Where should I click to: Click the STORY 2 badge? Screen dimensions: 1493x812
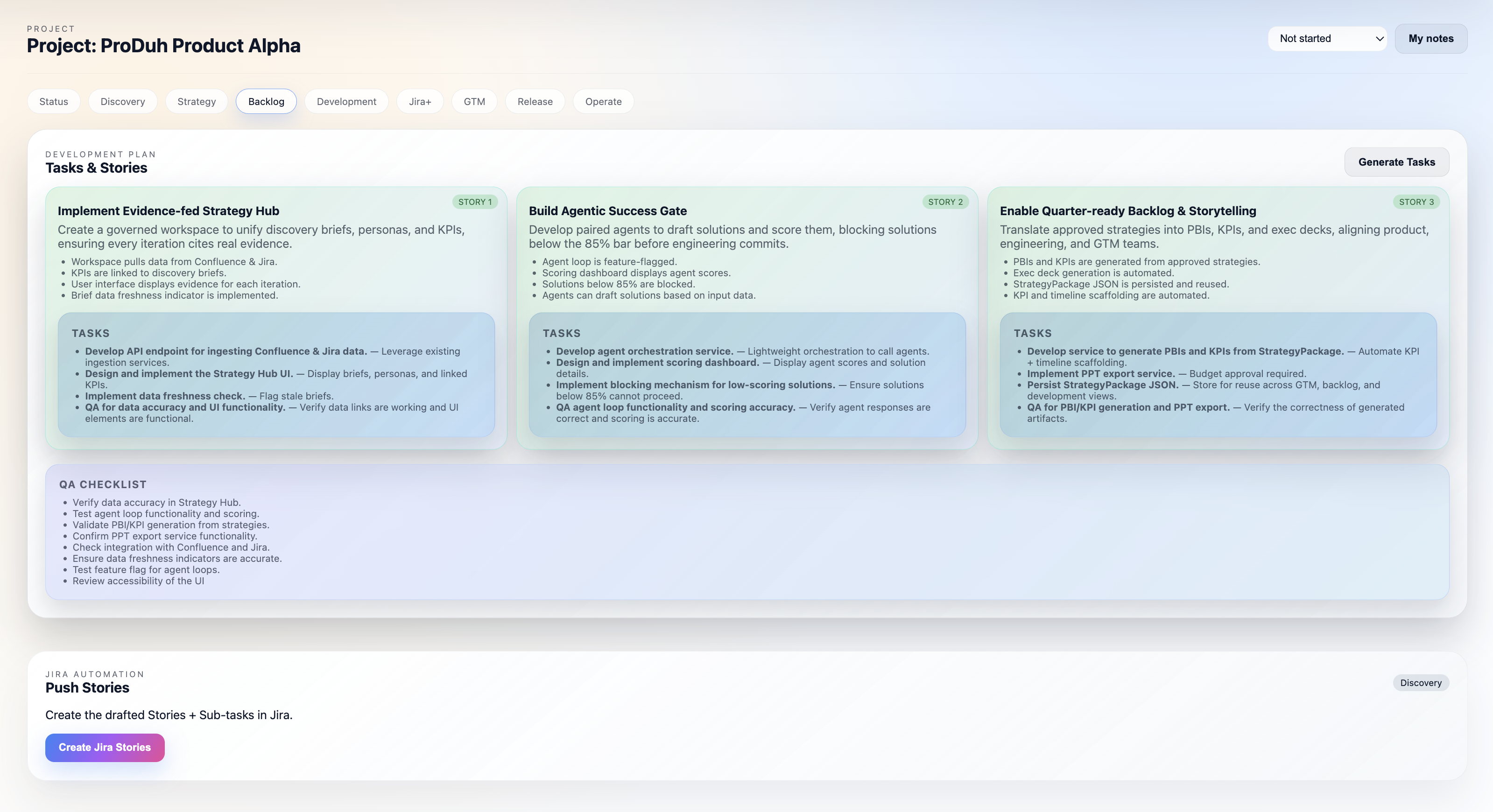945,202
